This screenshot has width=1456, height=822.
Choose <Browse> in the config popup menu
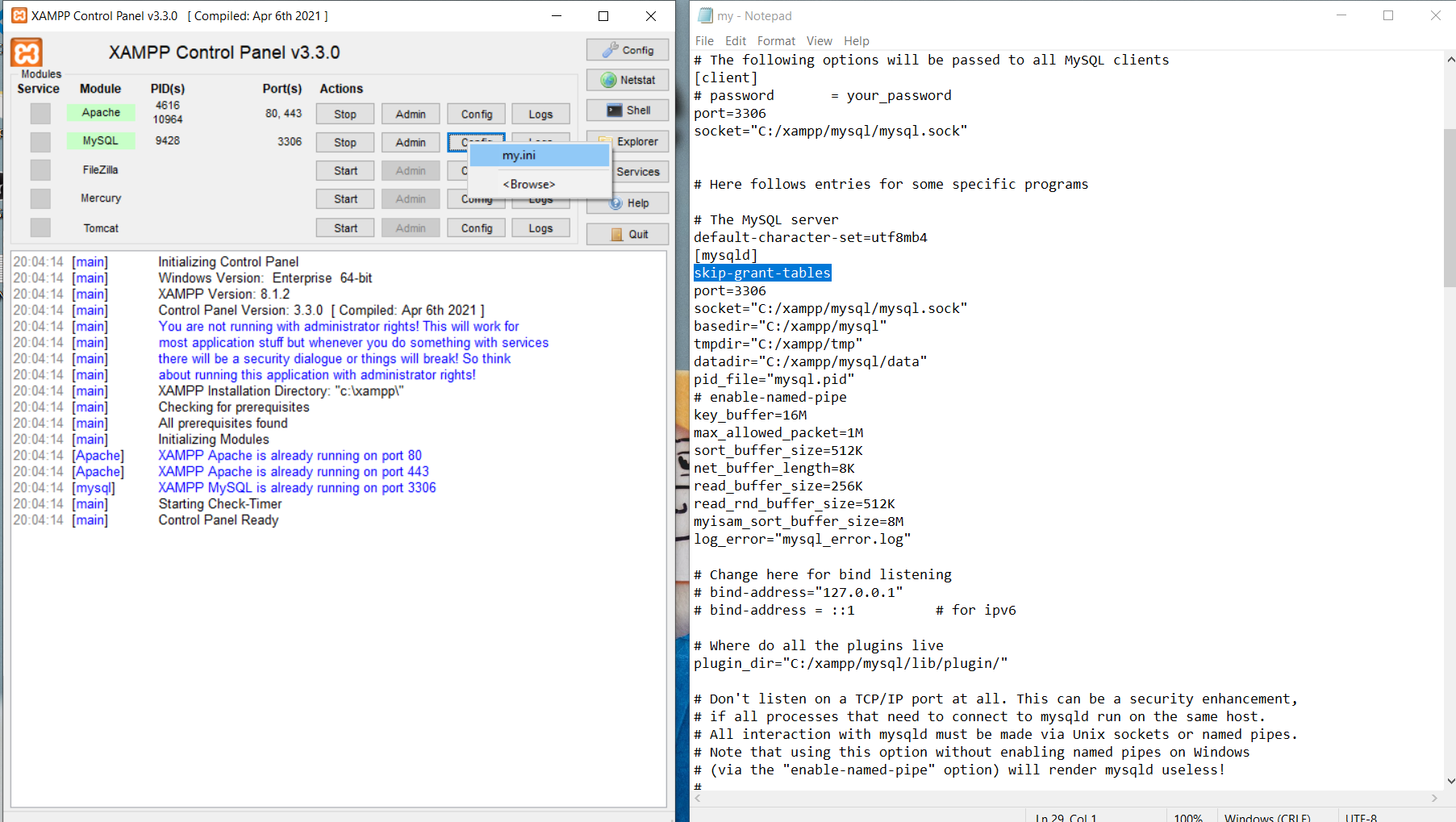539,184
